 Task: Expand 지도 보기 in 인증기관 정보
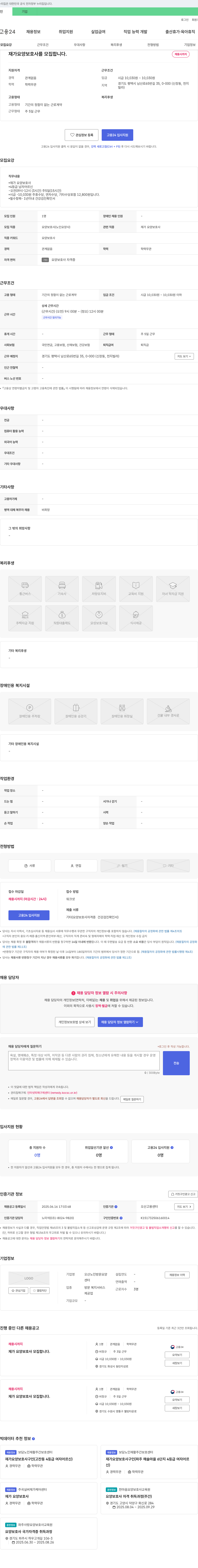click(184, 1207)
